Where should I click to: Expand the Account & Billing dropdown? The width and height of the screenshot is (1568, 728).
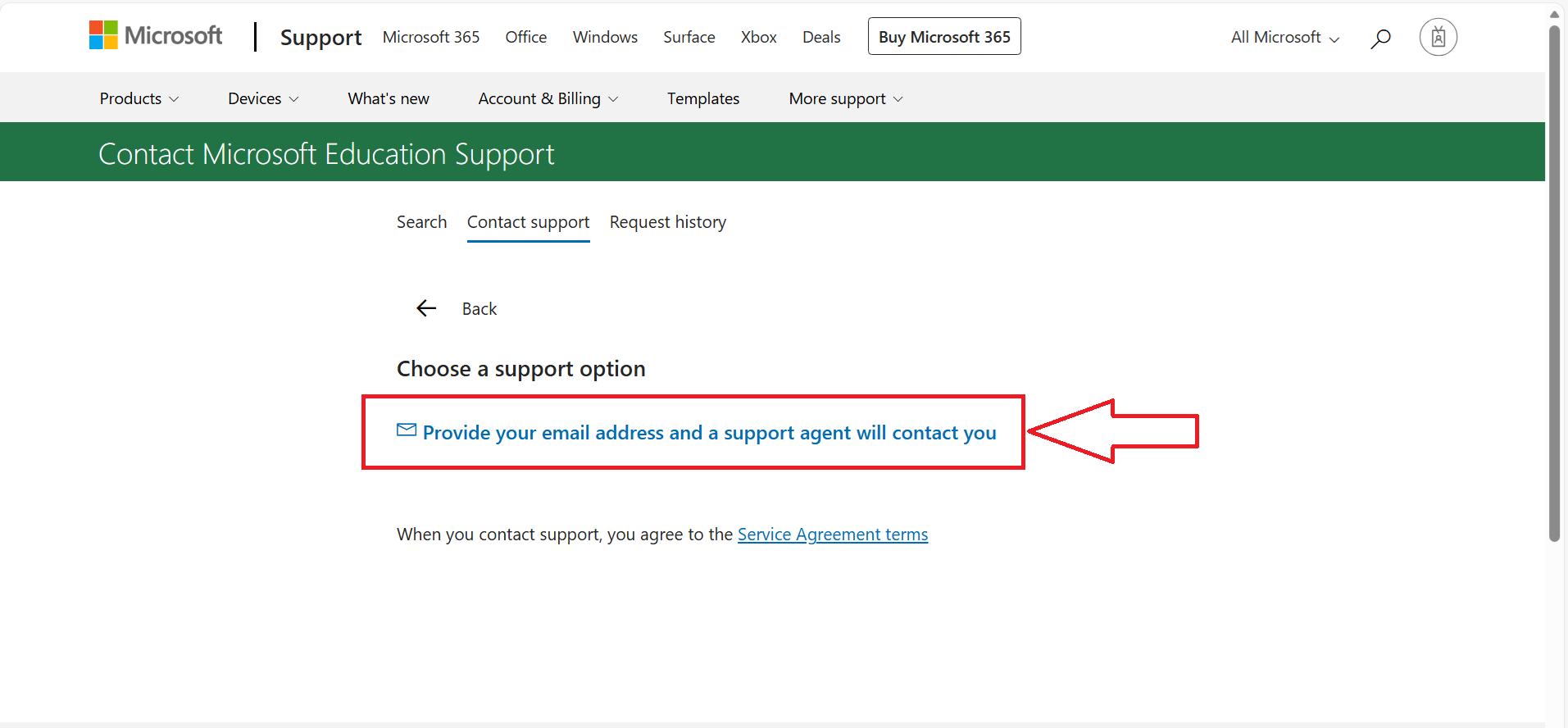point(548,98)
